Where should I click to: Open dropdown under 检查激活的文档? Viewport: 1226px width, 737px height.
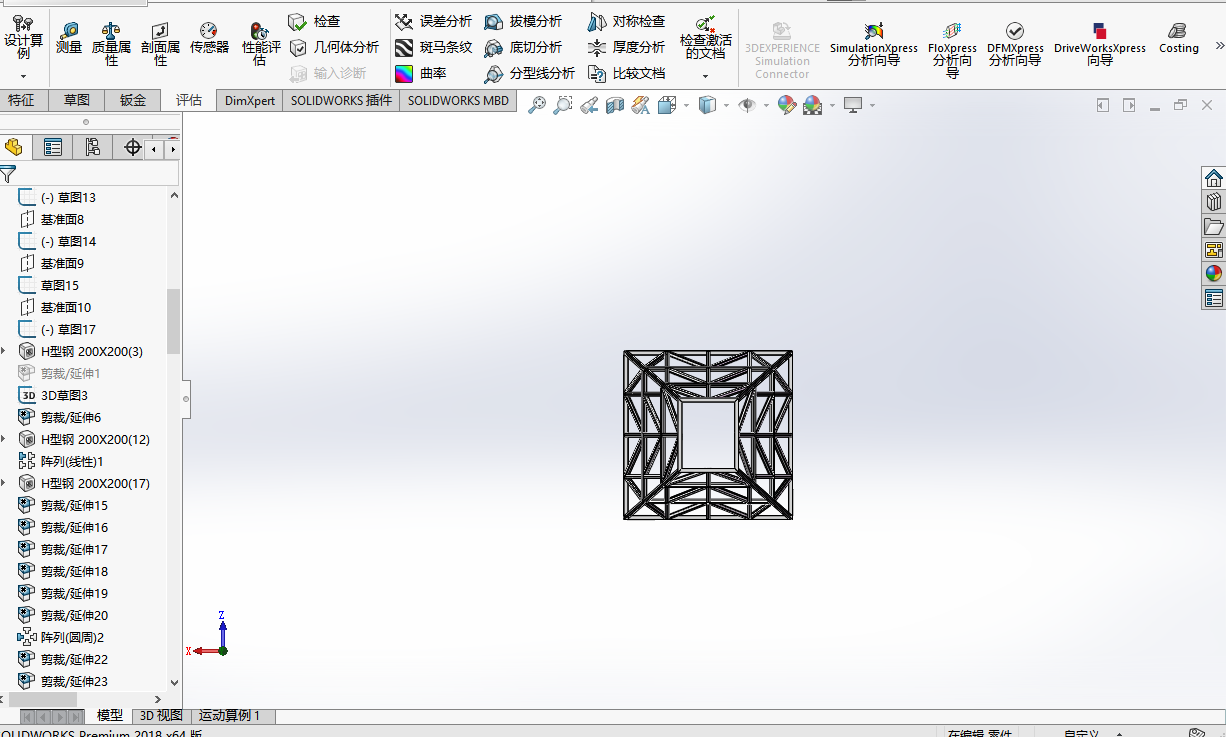[x=705, y=76]
